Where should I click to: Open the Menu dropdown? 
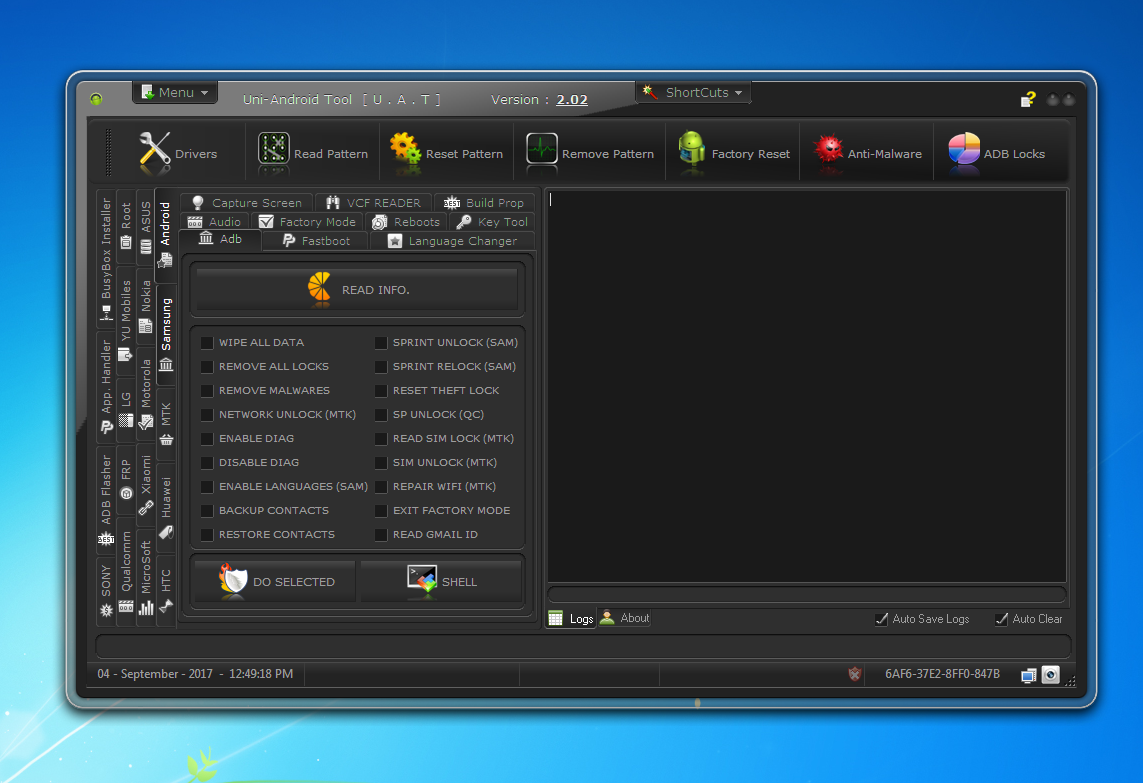click(175, 93)
